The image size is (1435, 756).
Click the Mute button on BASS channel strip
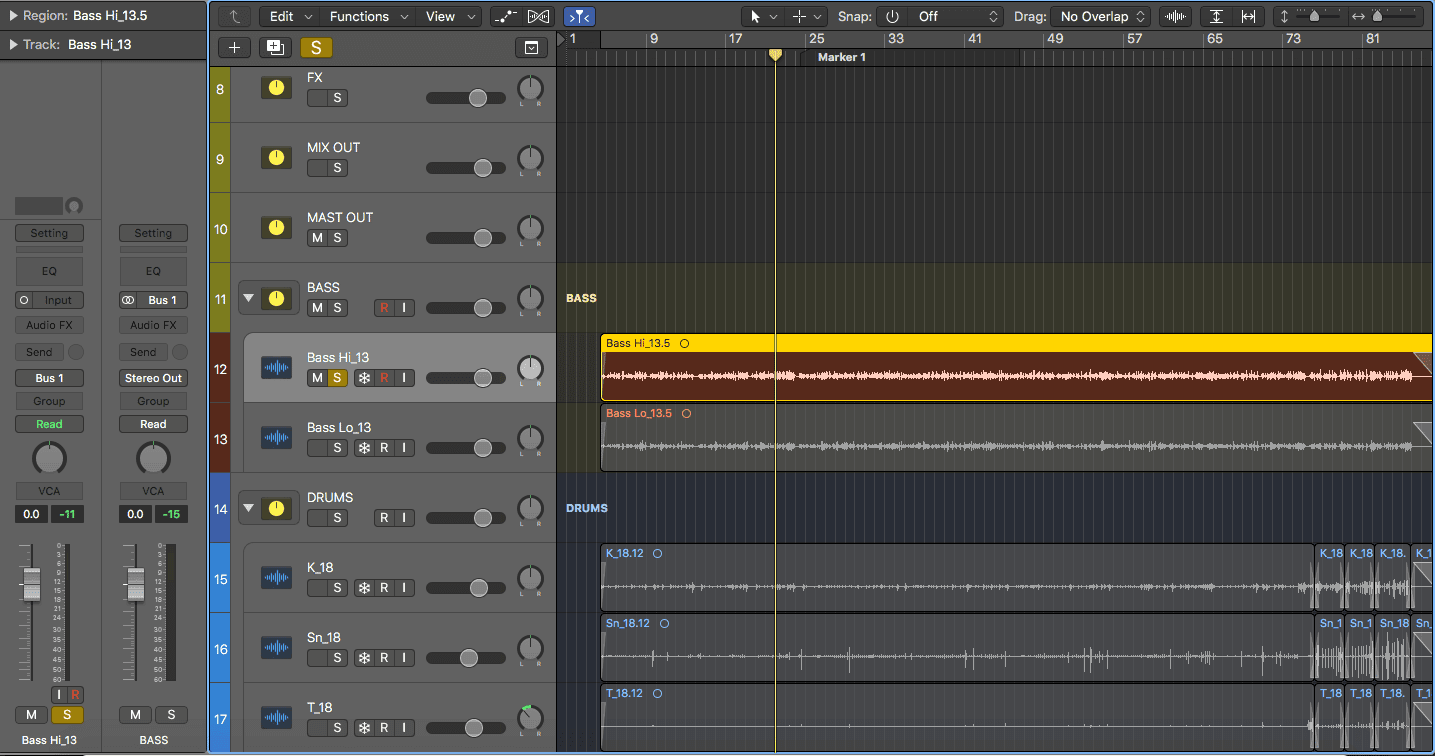point(135,714)
